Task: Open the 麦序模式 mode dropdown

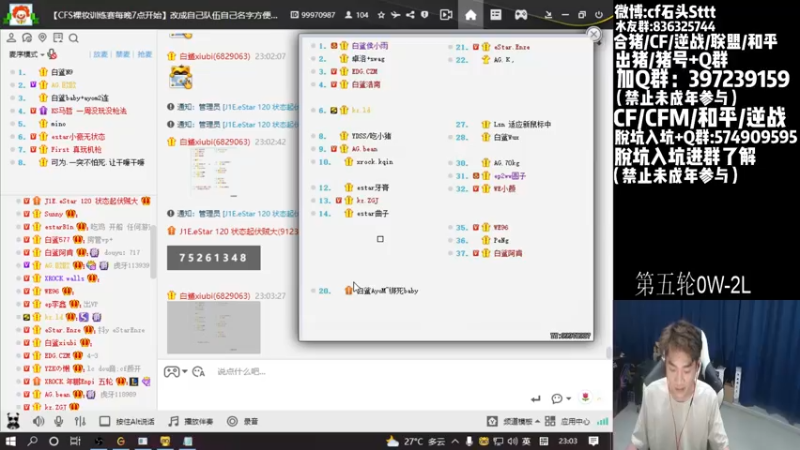Action: pos(27,54)
